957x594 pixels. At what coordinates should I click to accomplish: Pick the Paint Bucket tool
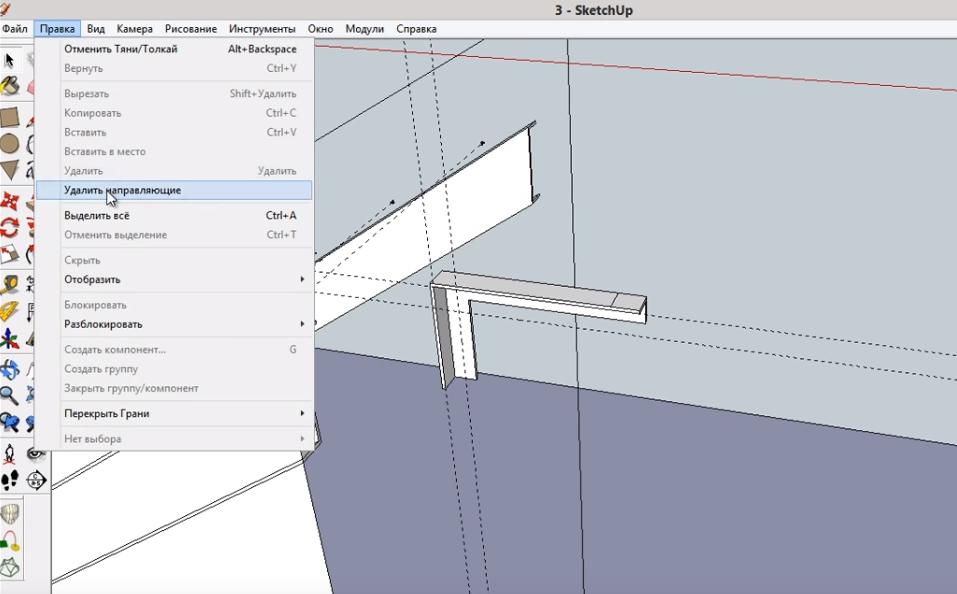(10, 87)
